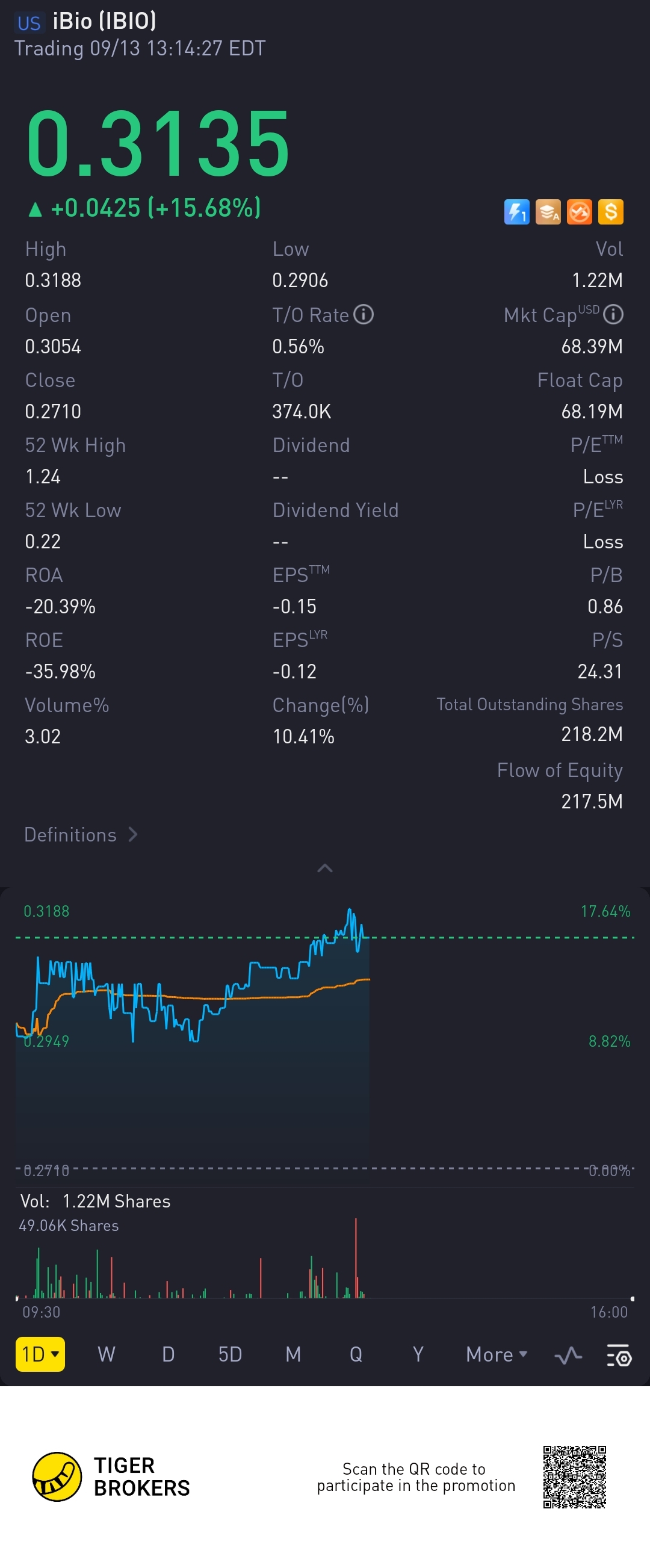
Task: Tap the yellow dollar sign badge
Action: pos(610,212)
